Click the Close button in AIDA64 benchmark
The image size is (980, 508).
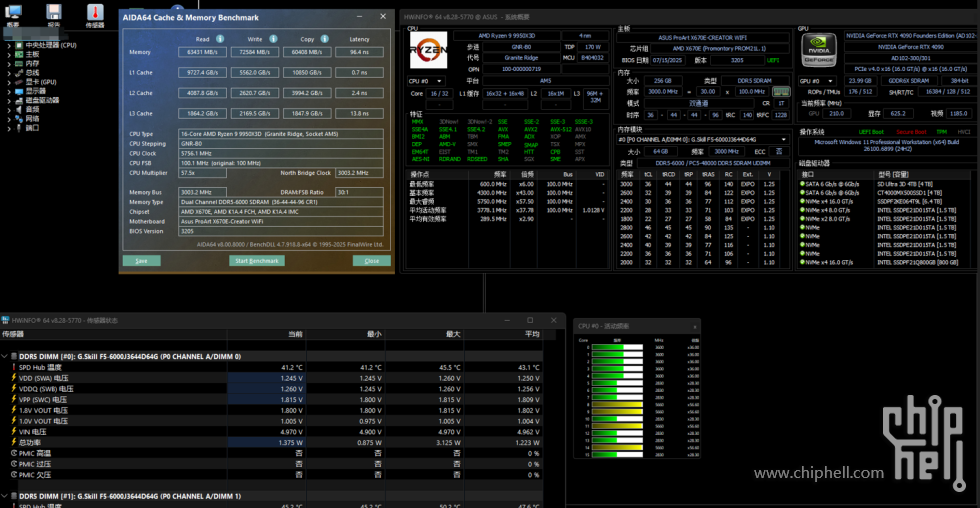[x=371, y=260]
